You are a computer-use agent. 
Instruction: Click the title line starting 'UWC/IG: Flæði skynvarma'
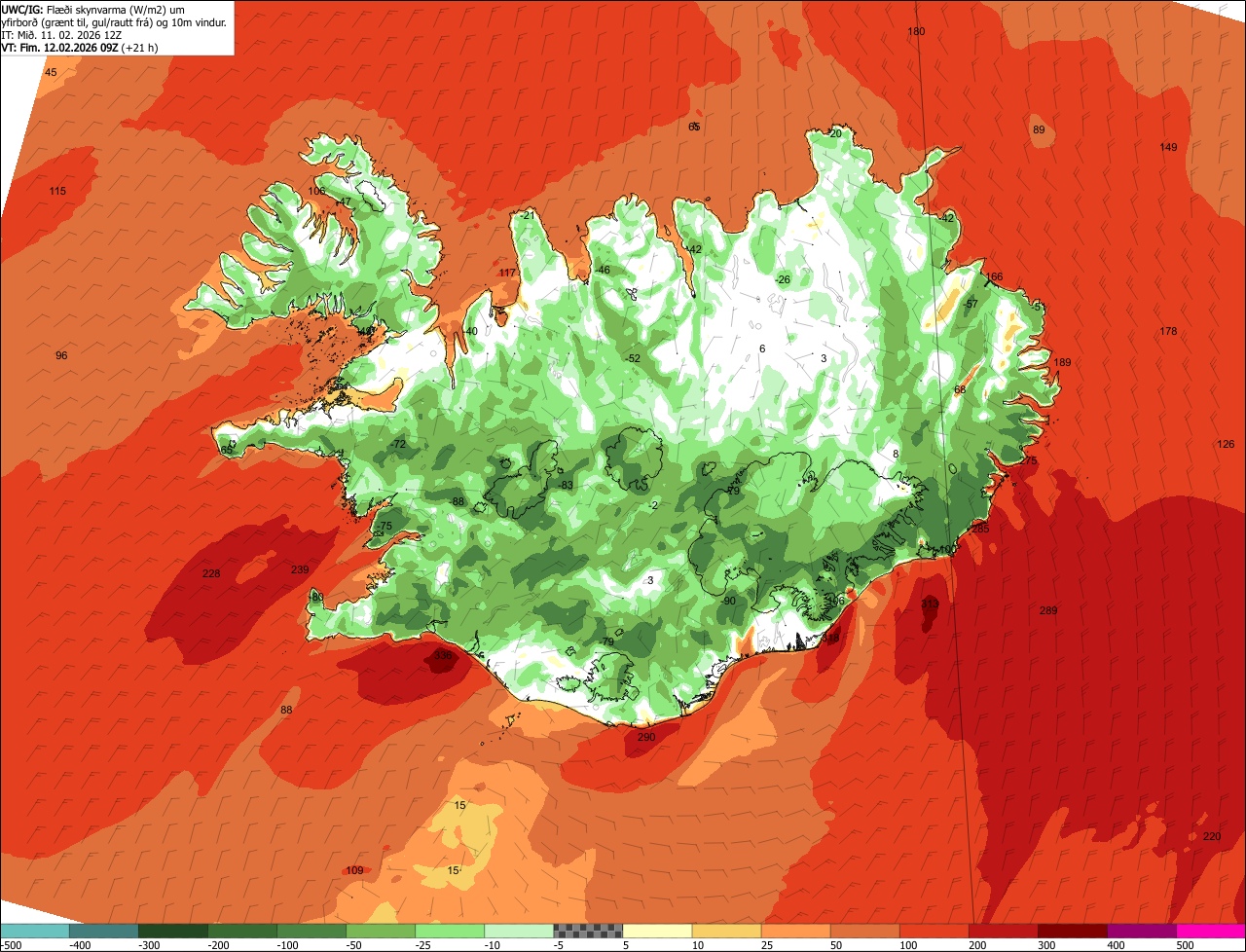(92, 9)
